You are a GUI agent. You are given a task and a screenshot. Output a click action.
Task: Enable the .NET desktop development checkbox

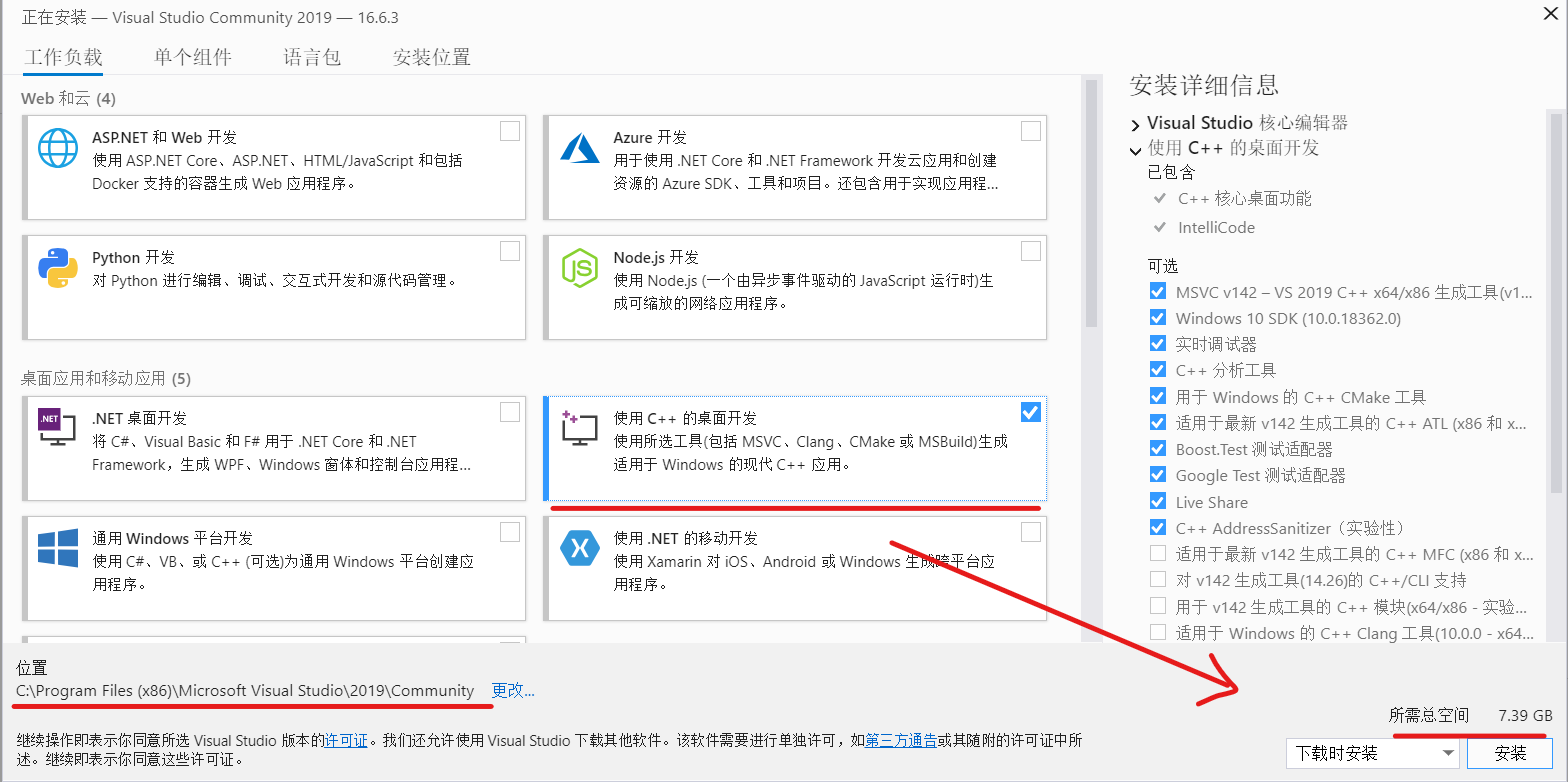(x=510, y=412)
